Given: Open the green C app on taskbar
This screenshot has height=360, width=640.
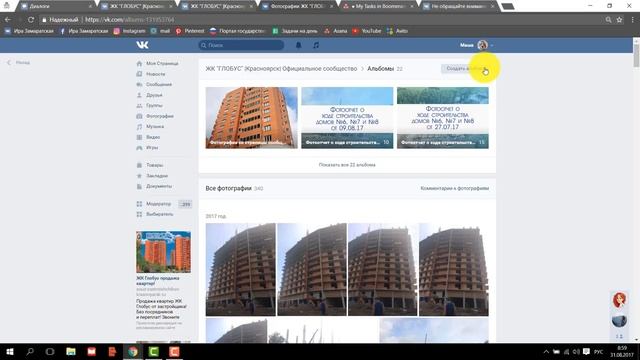Looking at the screenshot, I should (153, 351).
